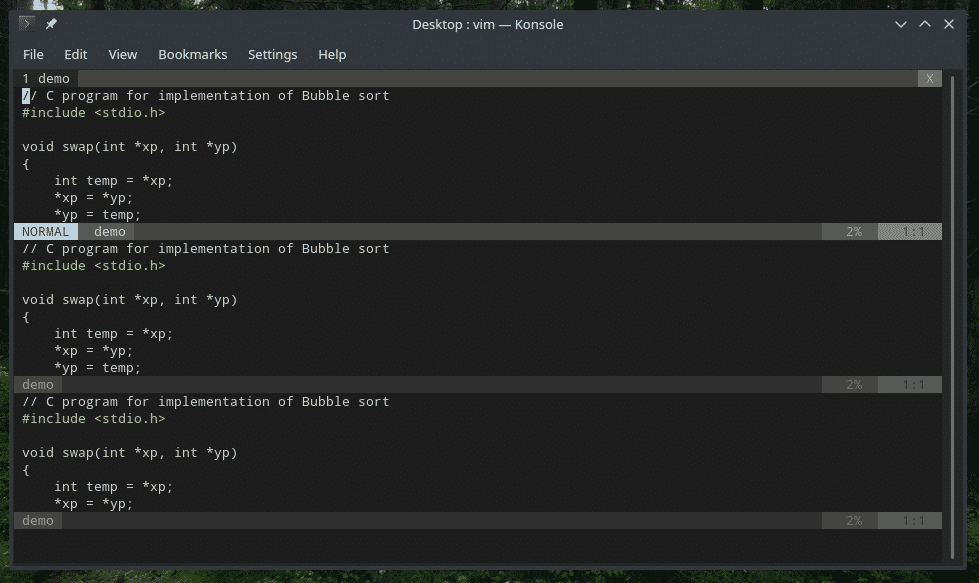Click 'int temp = *xp;' in top split
Viewport: 979px width, 583px height.
click(113, 181)
